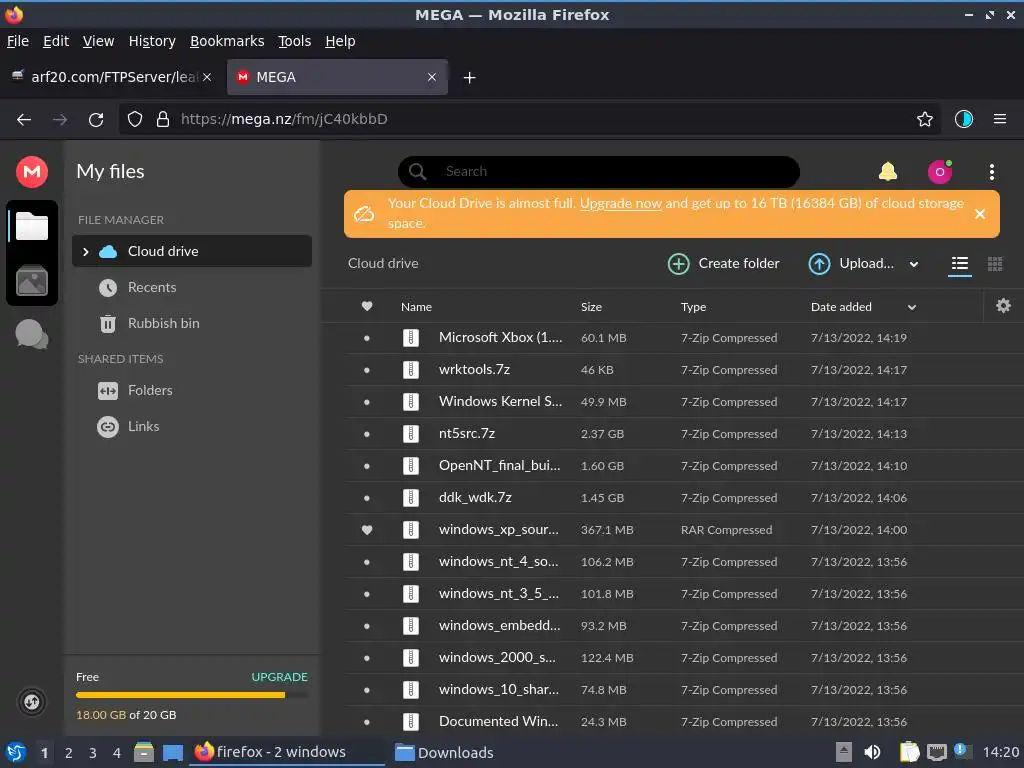Viewport: 1024px width, 768px height.
Task: Close the MEGA browser tab
Action: [x=432, y=77]
